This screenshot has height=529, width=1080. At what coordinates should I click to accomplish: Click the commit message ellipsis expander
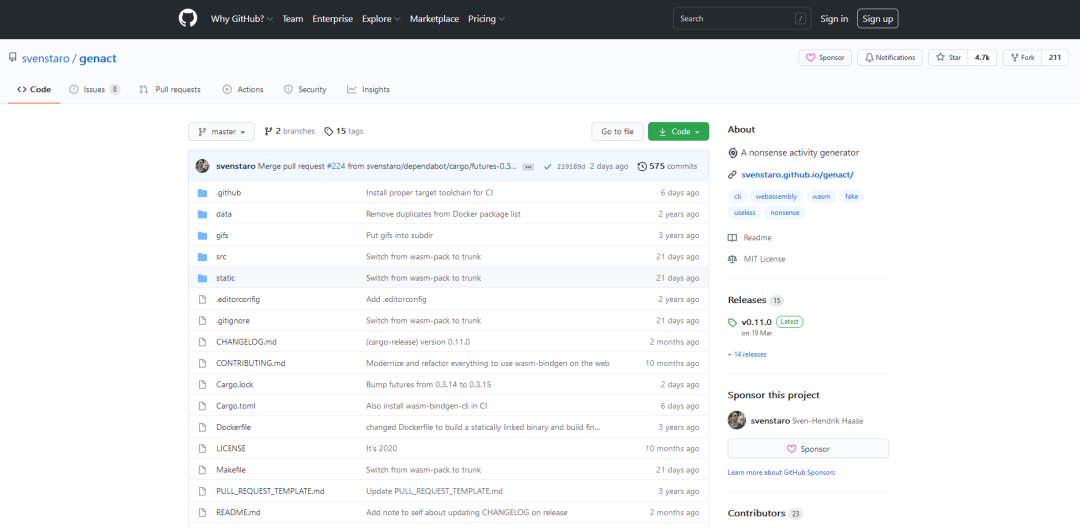(528, 167)
